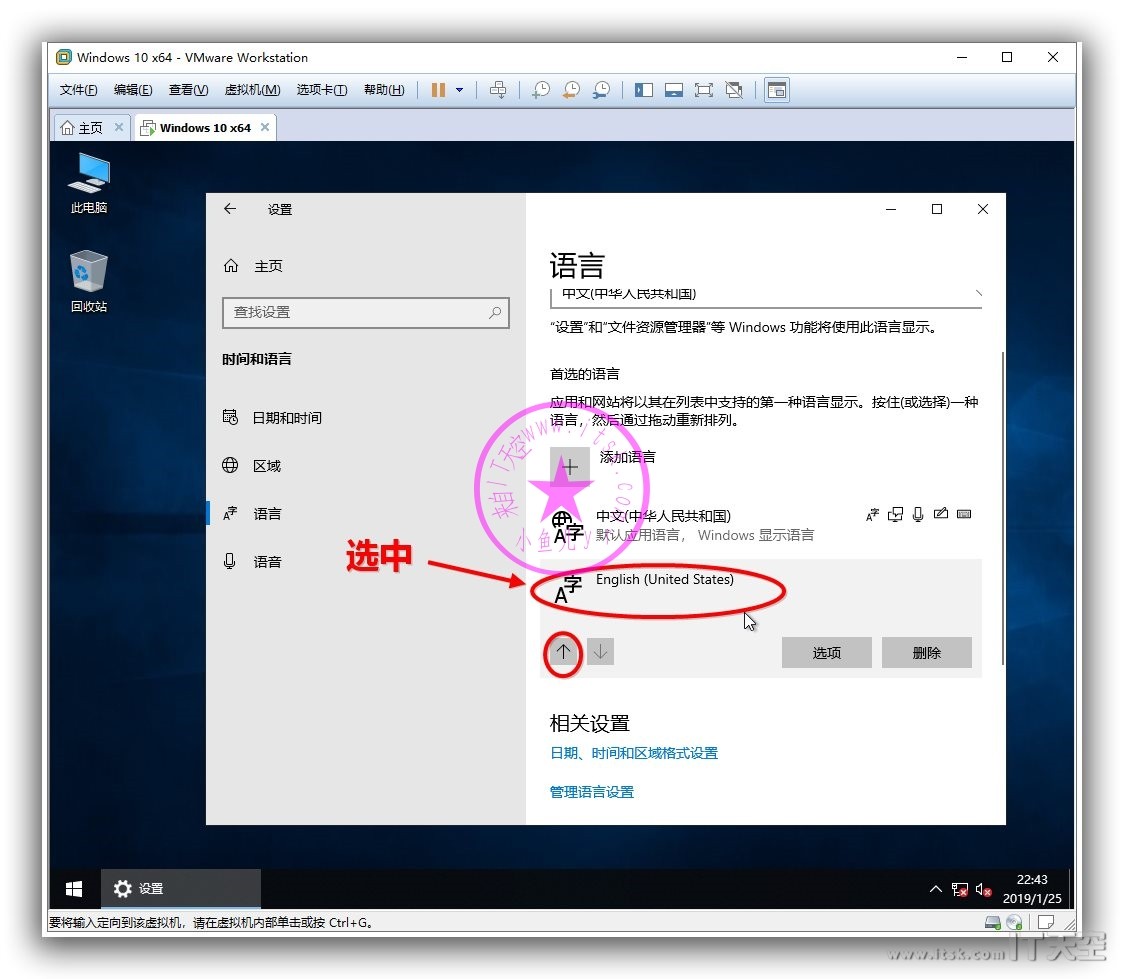Toggle the VMware library sidebar view icon
Screen dimensions: 1124x979
(x=644, y=90)
